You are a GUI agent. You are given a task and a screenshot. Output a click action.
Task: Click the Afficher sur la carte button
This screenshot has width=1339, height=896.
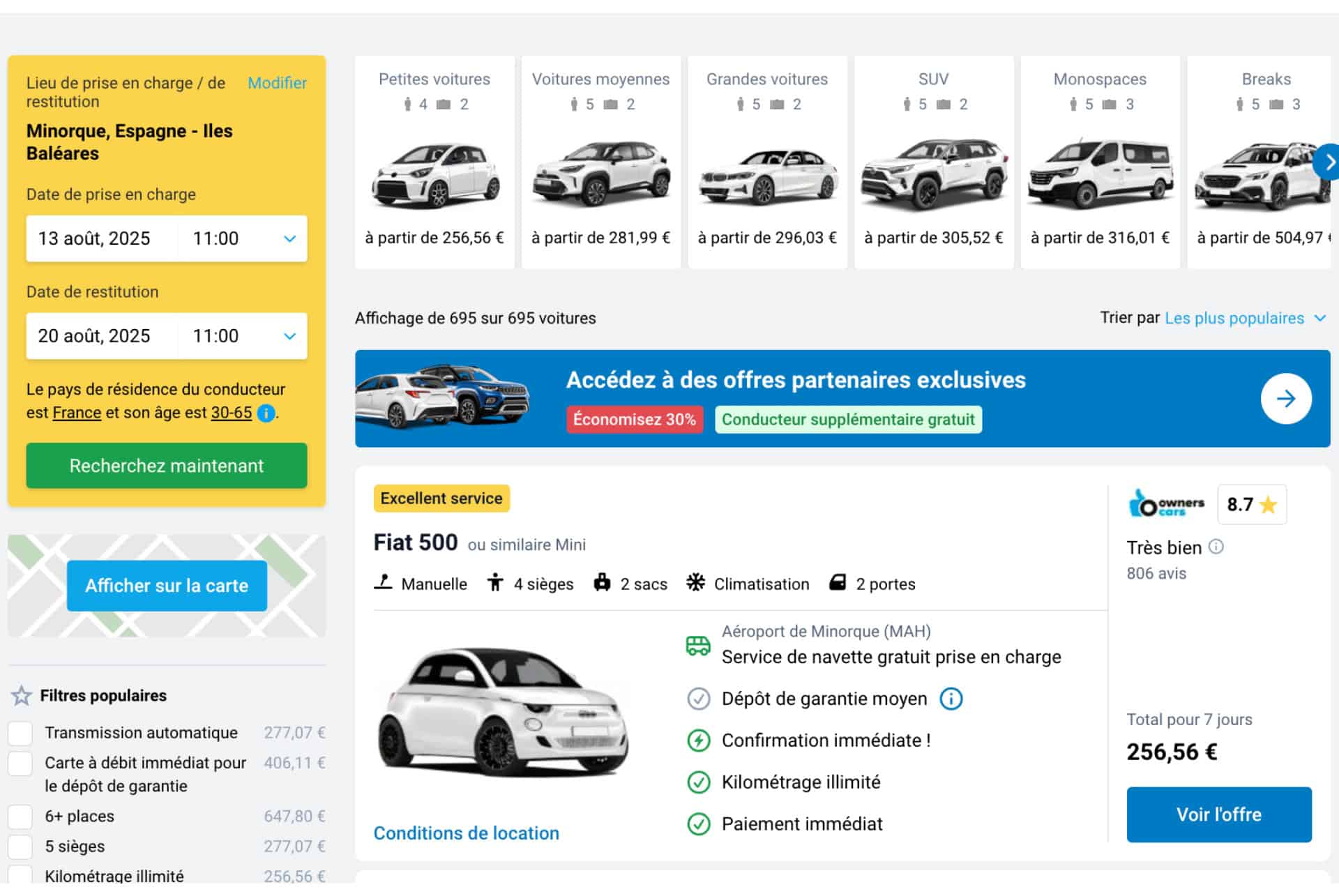(167, 586)
